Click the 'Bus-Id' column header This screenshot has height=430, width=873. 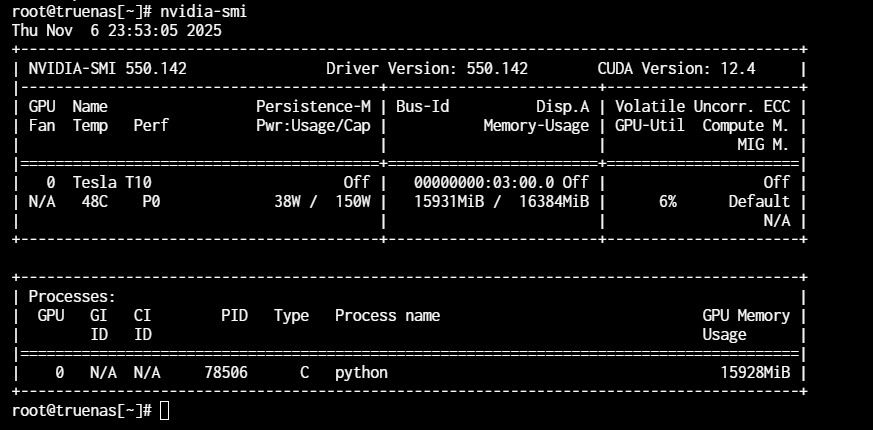423,106
